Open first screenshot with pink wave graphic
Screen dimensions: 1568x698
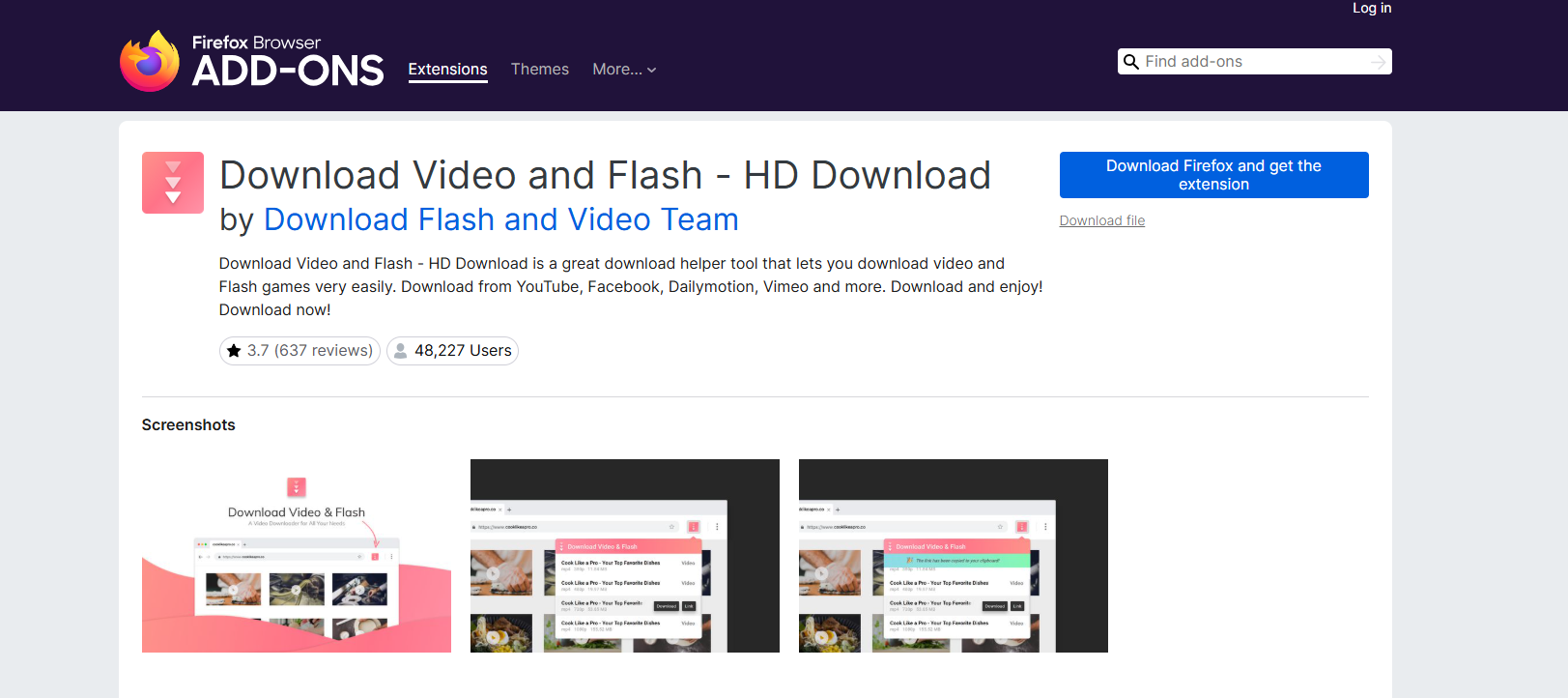click(297, 556)
